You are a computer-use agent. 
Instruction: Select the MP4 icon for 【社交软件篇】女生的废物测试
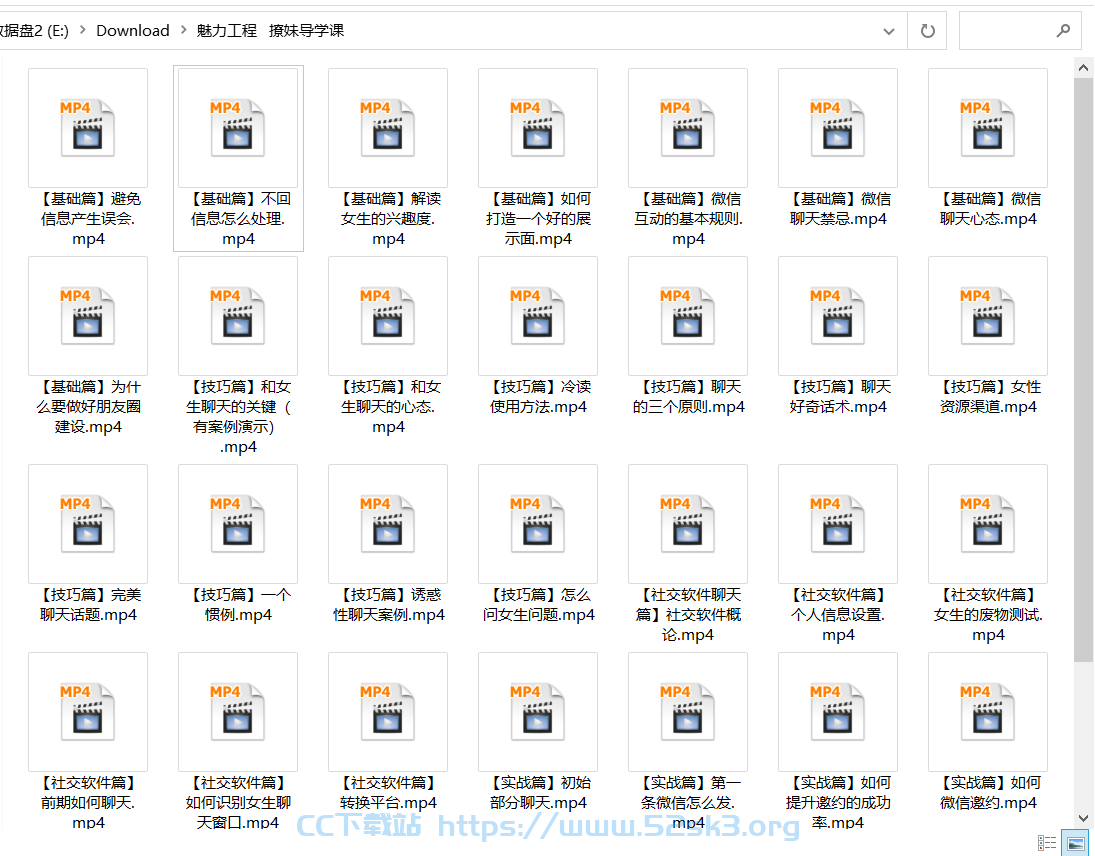988,524
